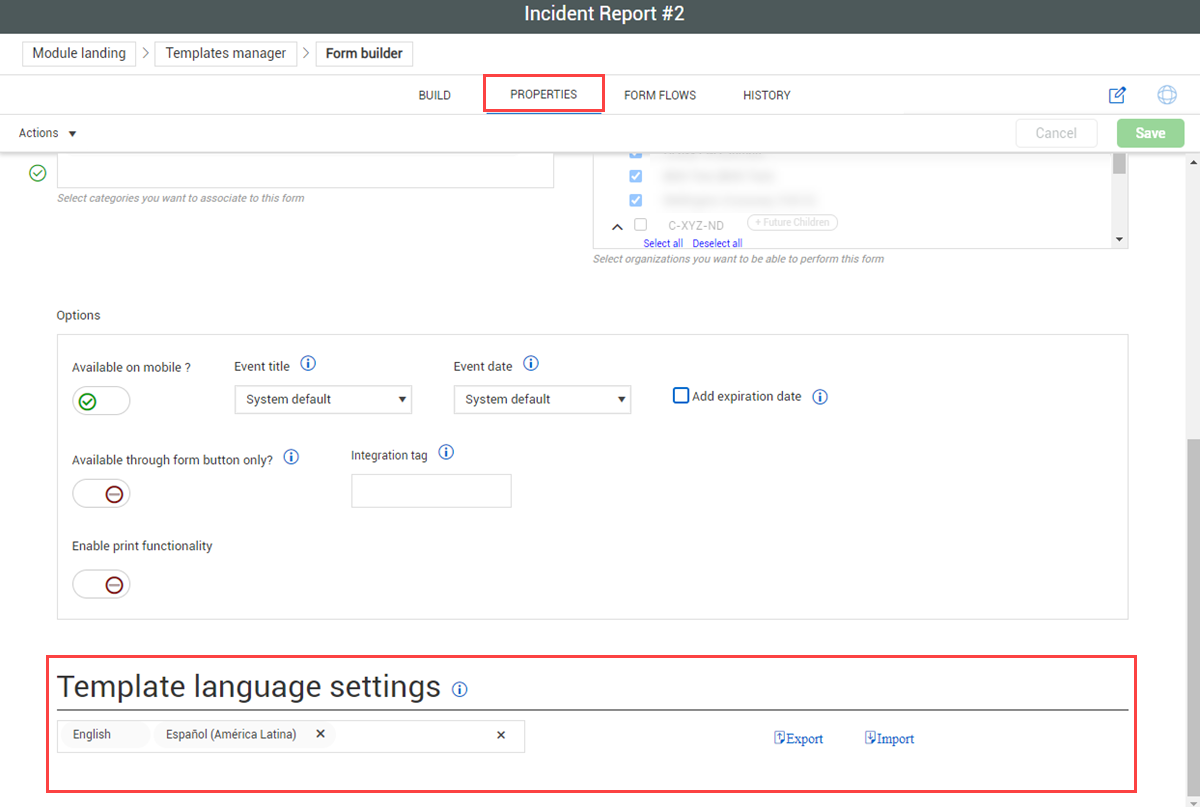1200x807 pixels.
Task: Click green check icon beside categories field
Action: pyautogui.click(x=38, y=173)
